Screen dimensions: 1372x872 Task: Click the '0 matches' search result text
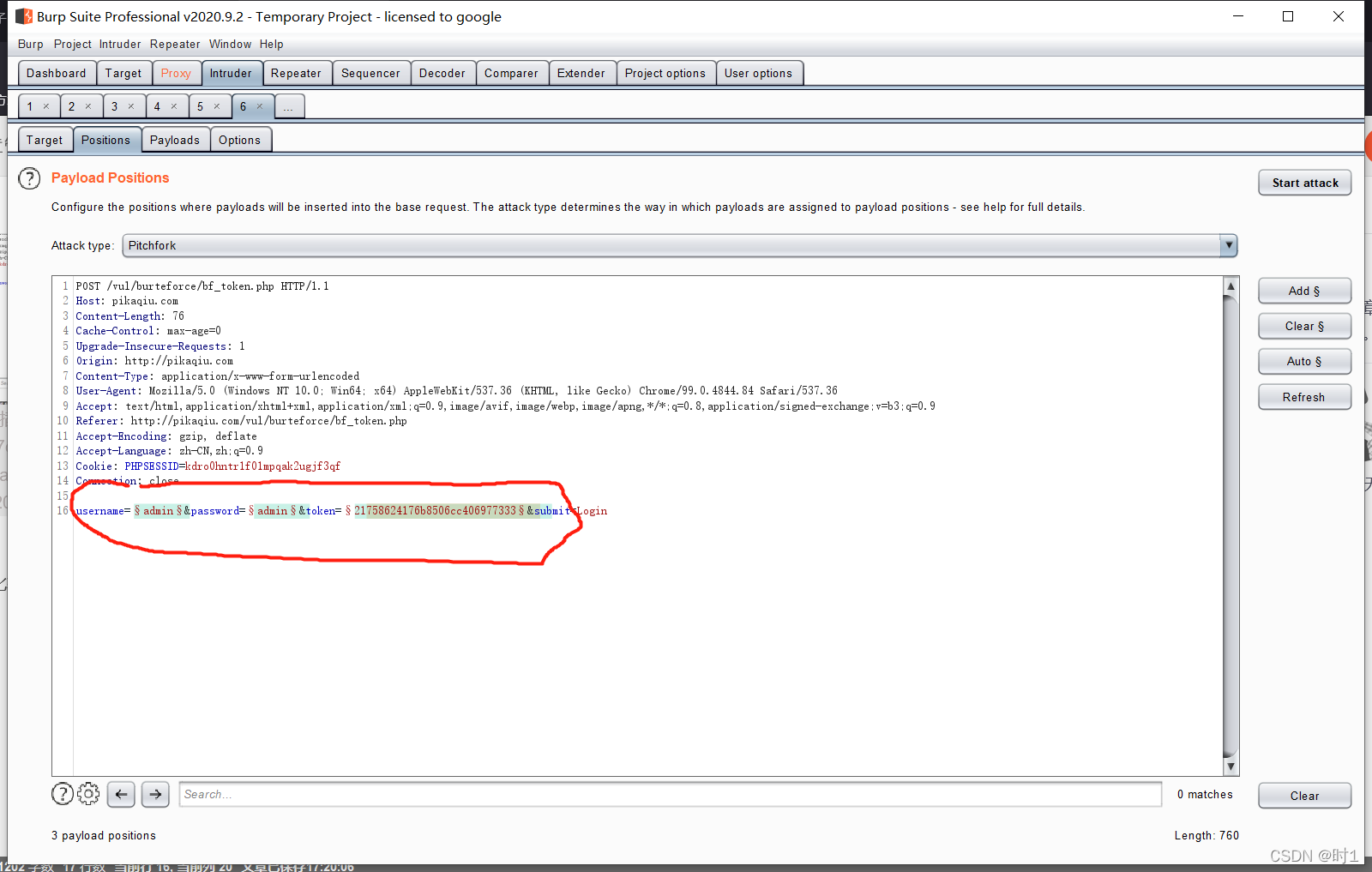(1205, 795)
